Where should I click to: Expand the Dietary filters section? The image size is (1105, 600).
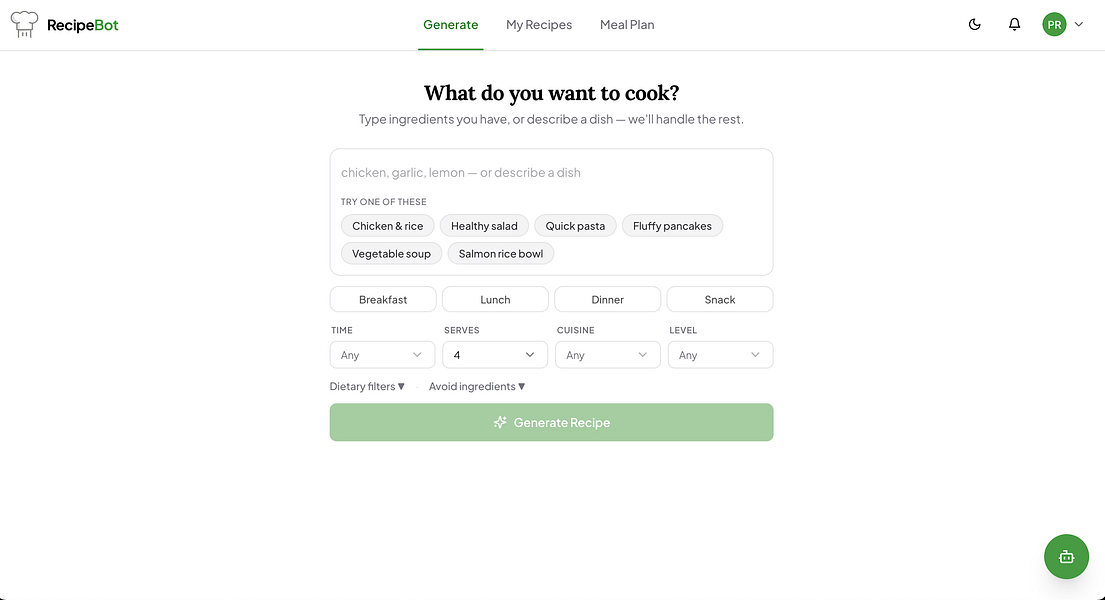(367, 386)
